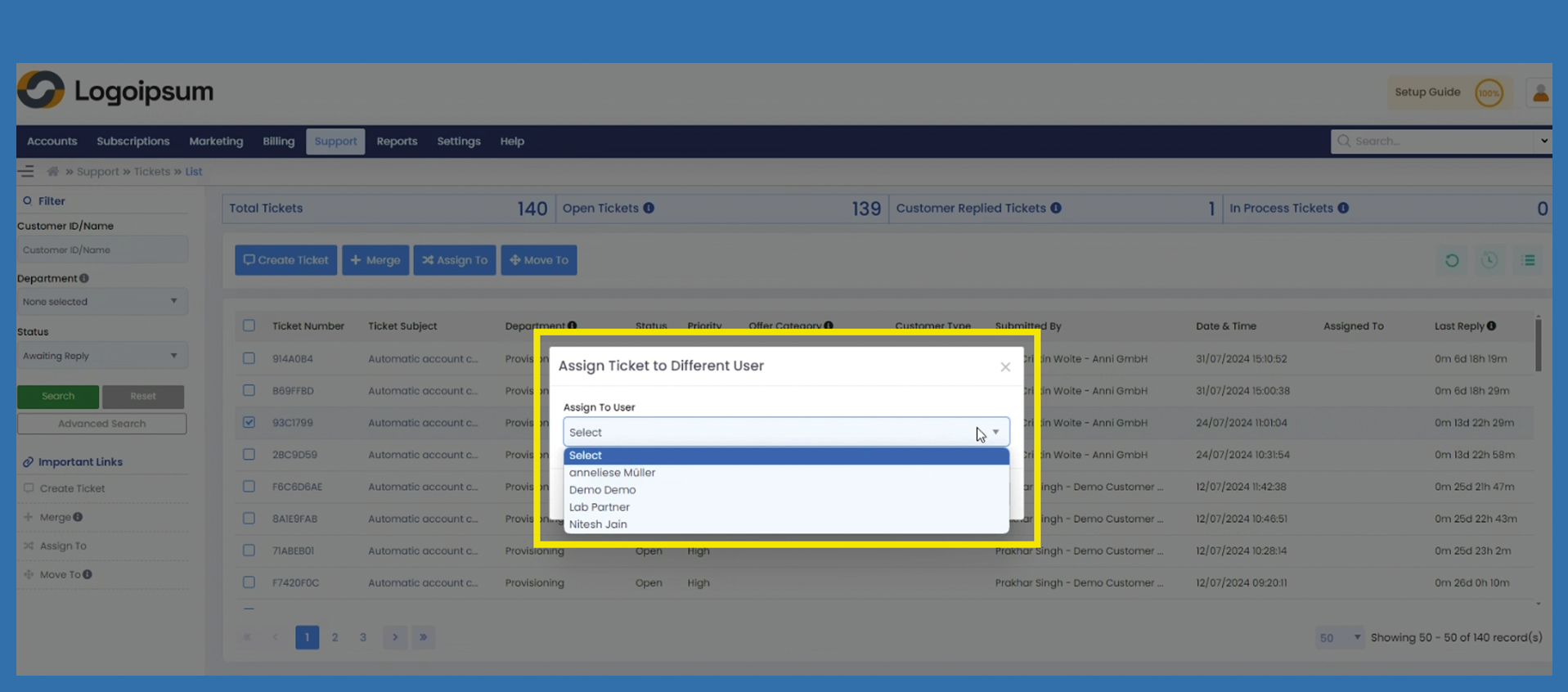Click the Create Ticket button

point(285,260)
